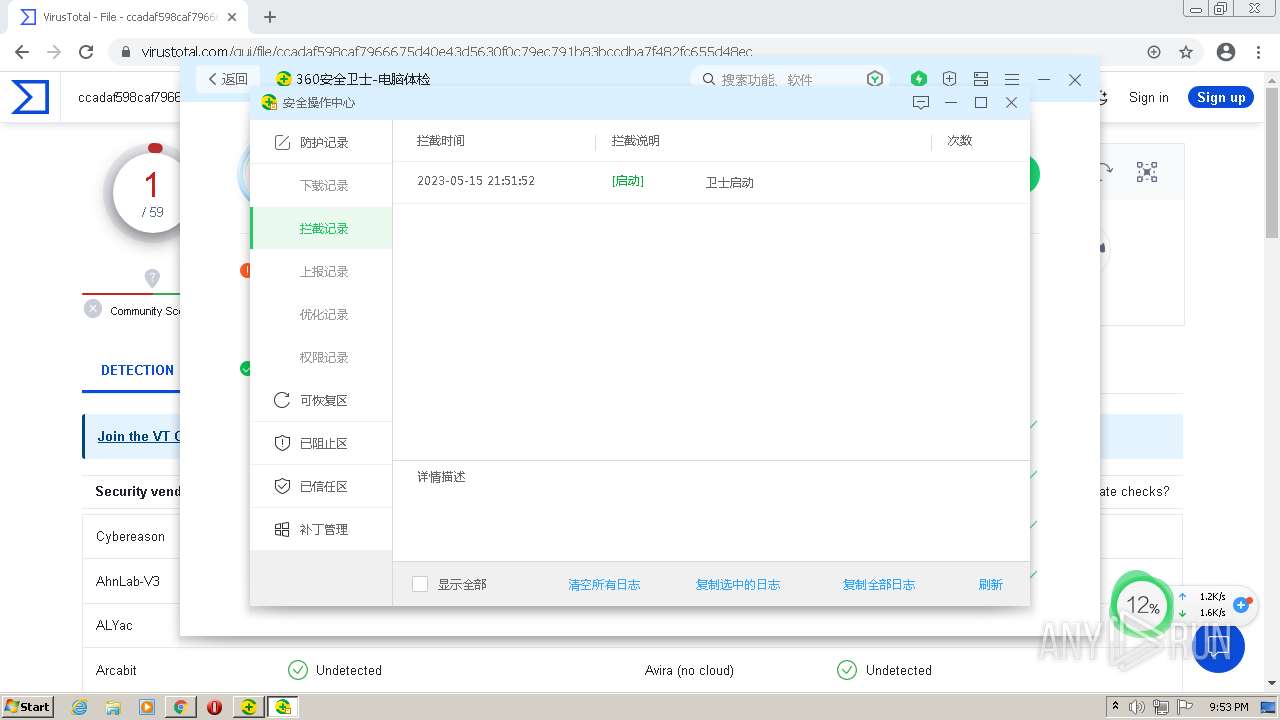
Task: Click 卫士启动 description text
Action: coord(730,182)
